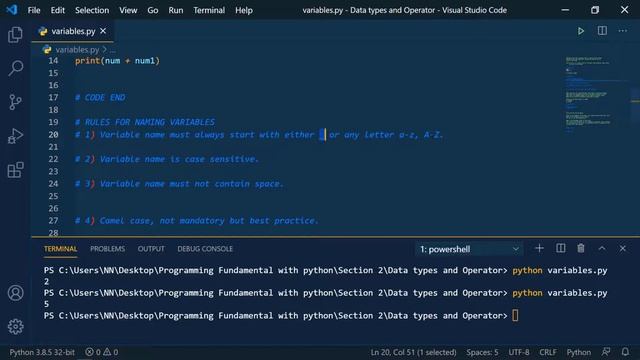Open the Edit menu
The image size is (640, 360).
click(x=58, y=10)
